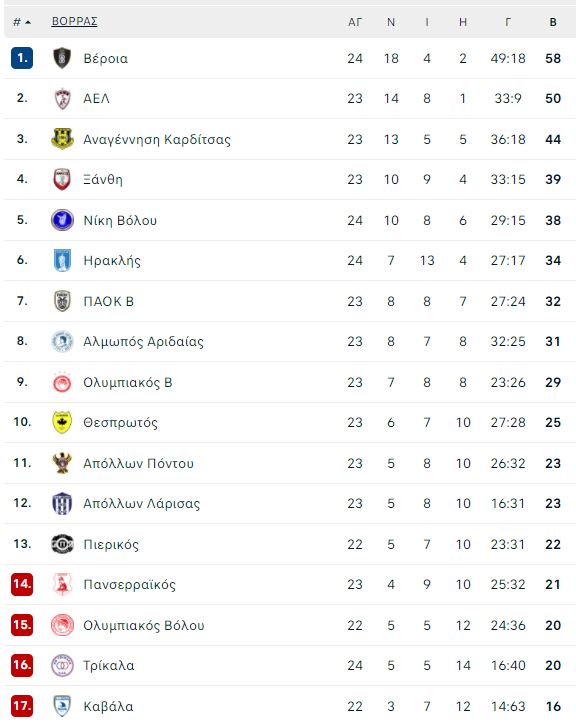Click the Βέροια team crest
The height and width of the screenshot is (725, 576).
pyautogui.click(x=62, y=58)
